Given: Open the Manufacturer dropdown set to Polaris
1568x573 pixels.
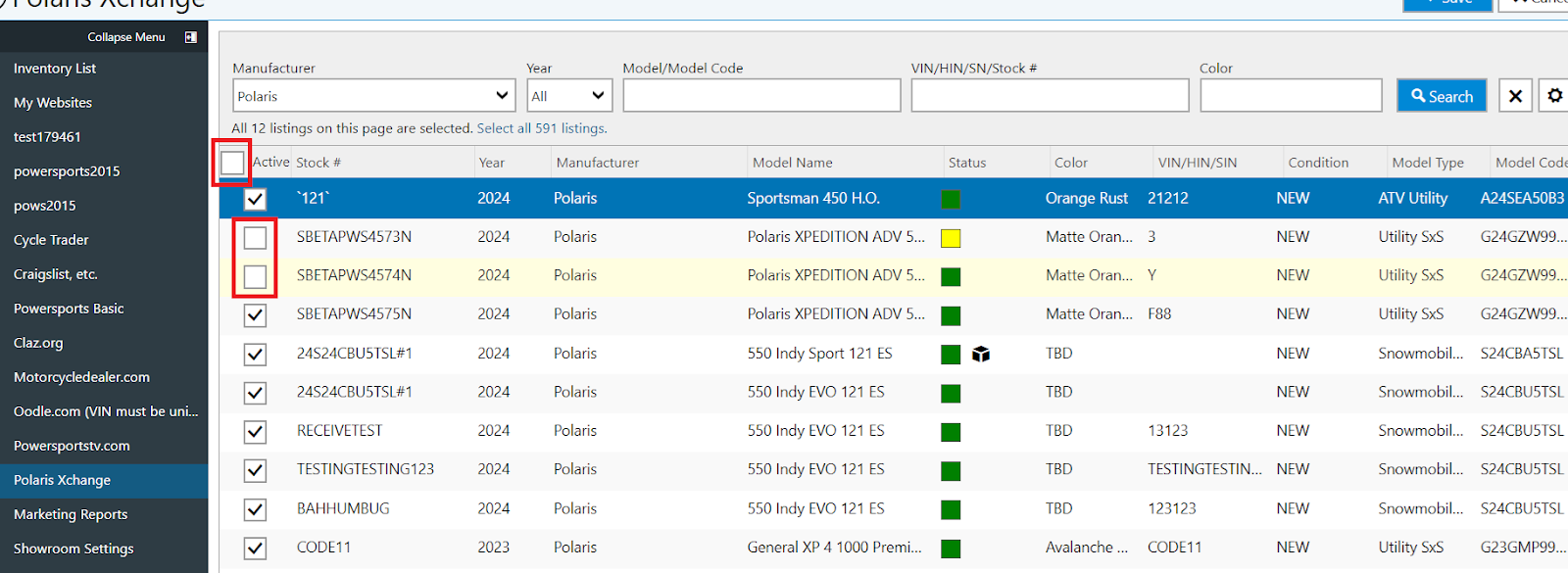Looking at the screenshot, I should click(374, 96).
